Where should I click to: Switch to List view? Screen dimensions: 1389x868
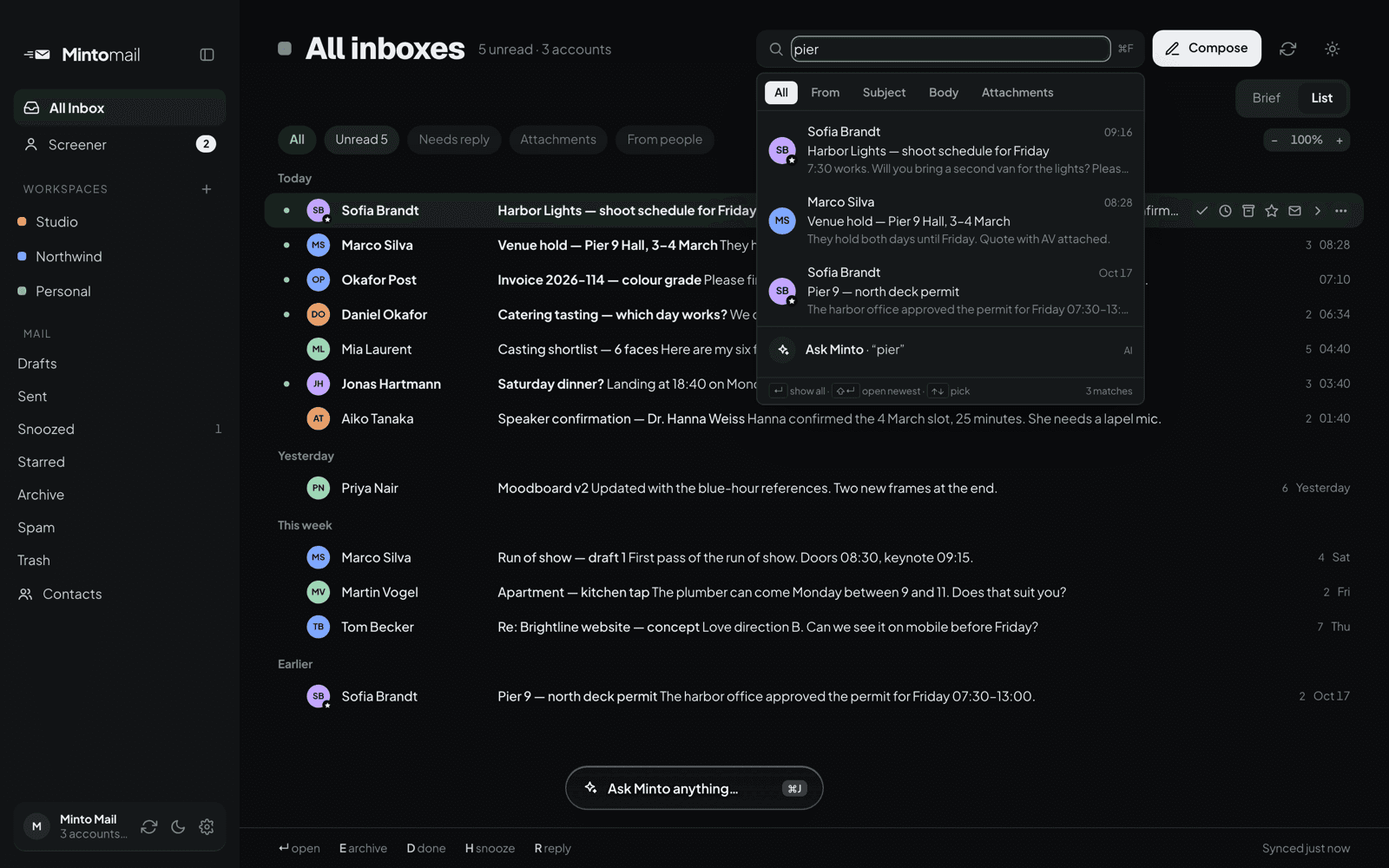point(1321,98)
